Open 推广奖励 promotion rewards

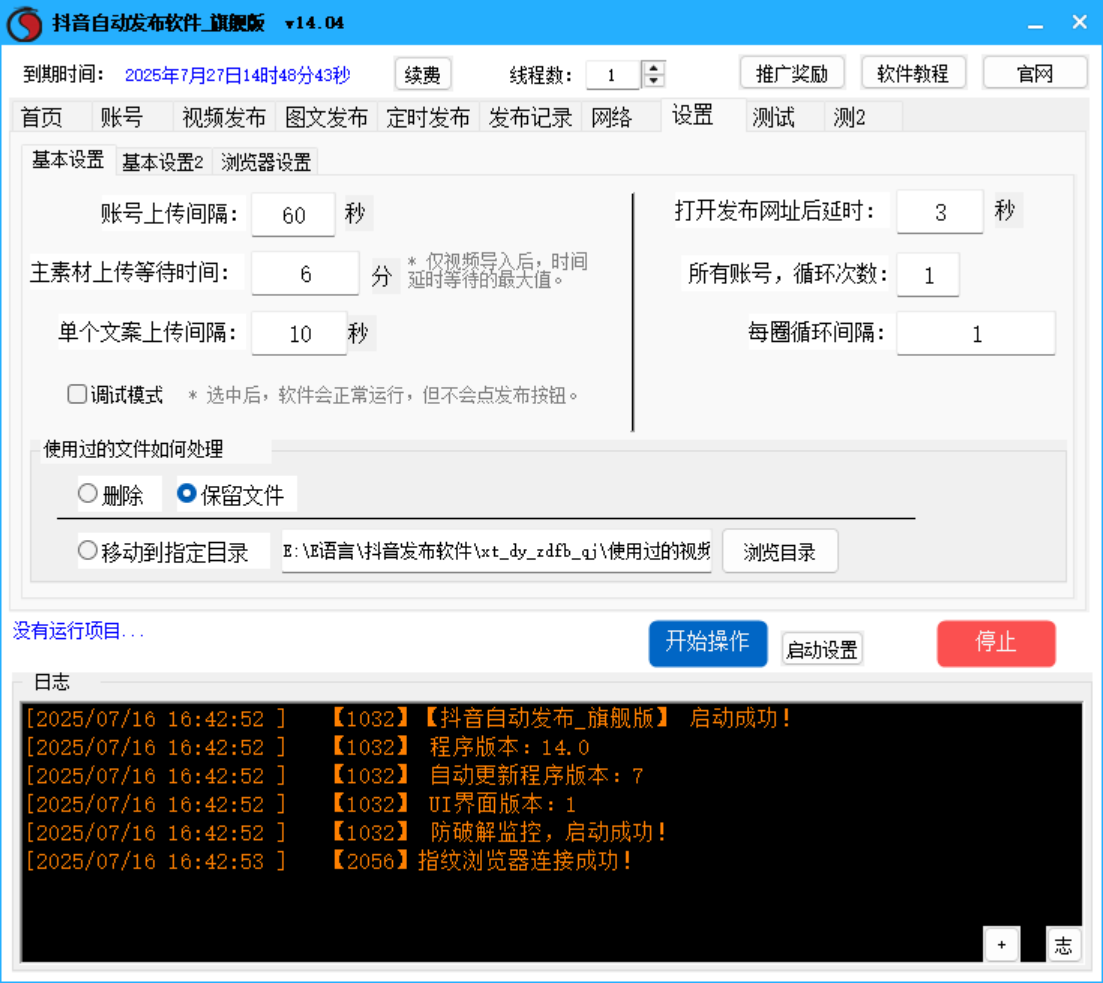(x=791, y=74)
